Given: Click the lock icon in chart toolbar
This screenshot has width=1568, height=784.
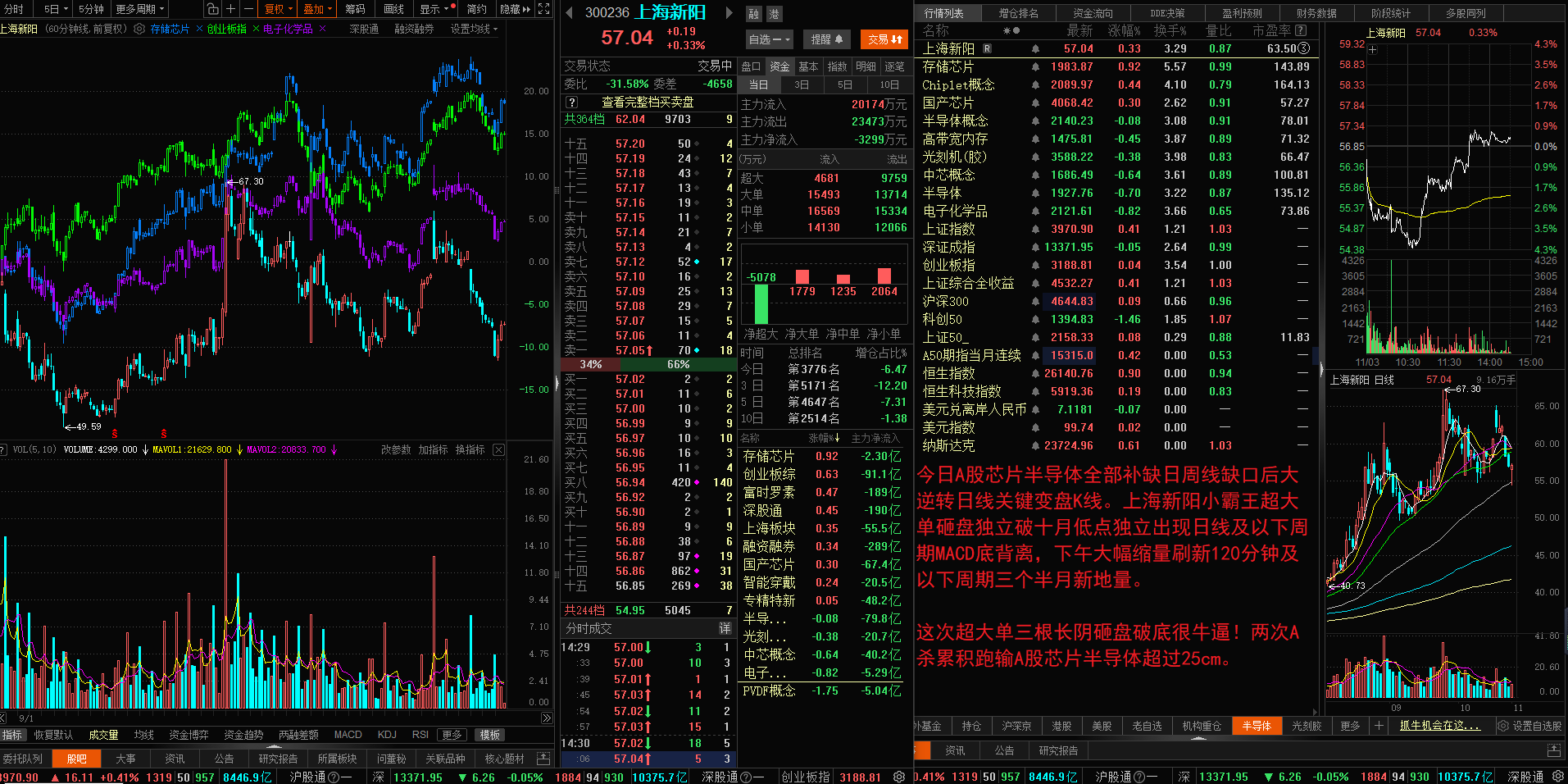Looking at the screenshot, I should tap(213, 9).
